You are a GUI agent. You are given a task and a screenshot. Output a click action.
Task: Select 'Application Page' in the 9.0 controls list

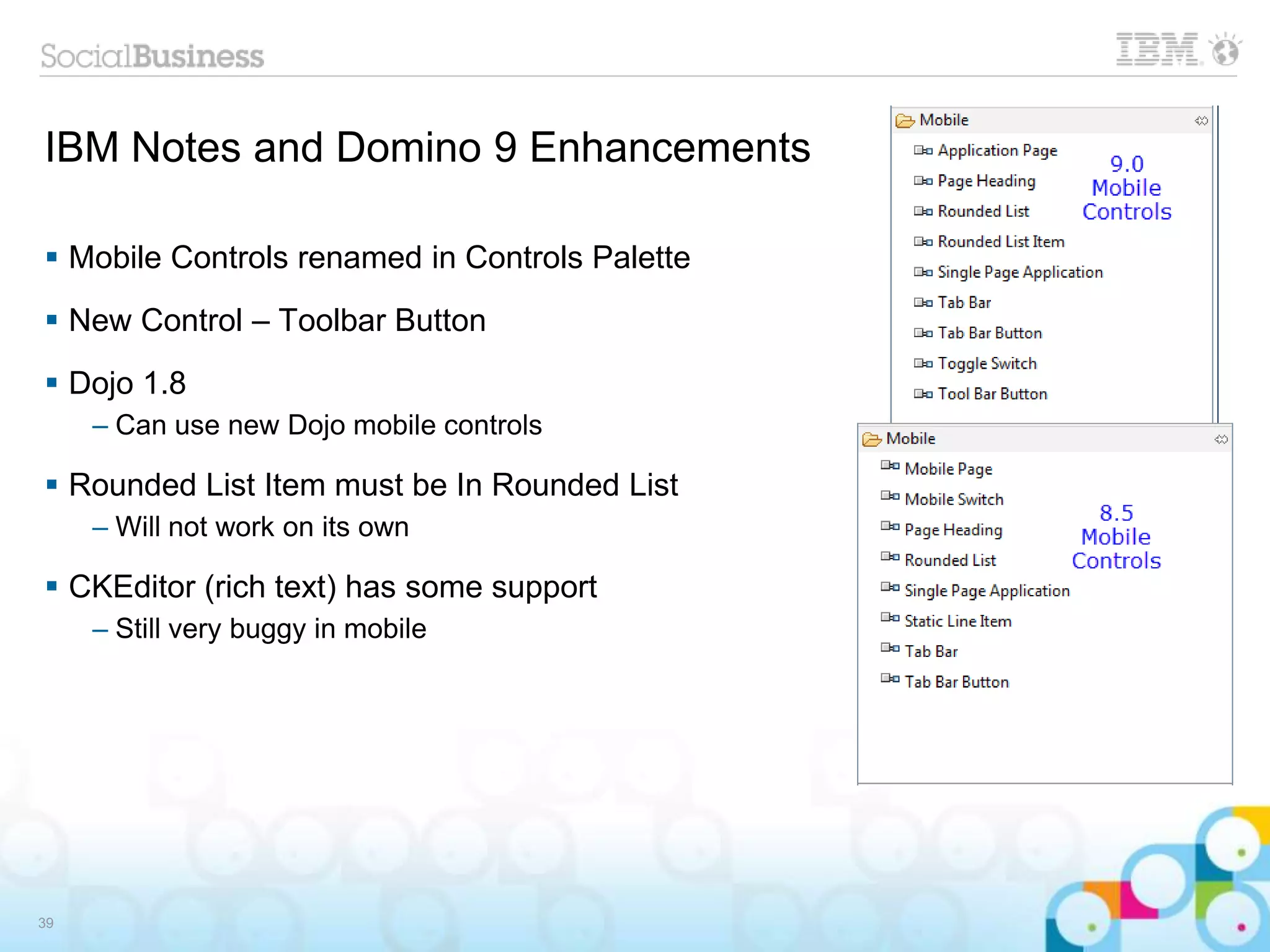(x=997, y=151)
